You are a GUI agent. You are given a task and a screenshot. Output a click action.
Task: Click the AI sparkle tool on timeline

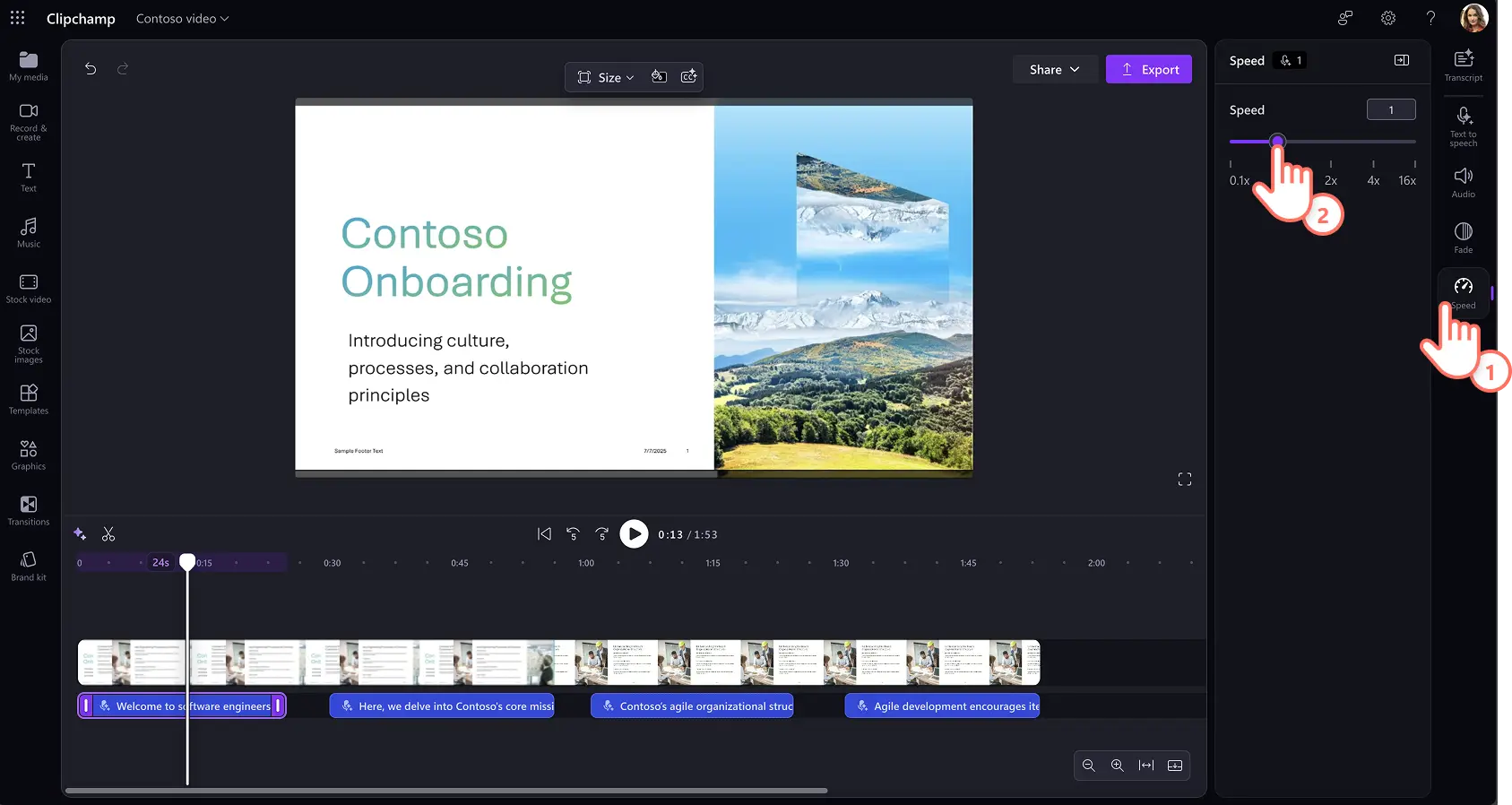tap(80, 534)
